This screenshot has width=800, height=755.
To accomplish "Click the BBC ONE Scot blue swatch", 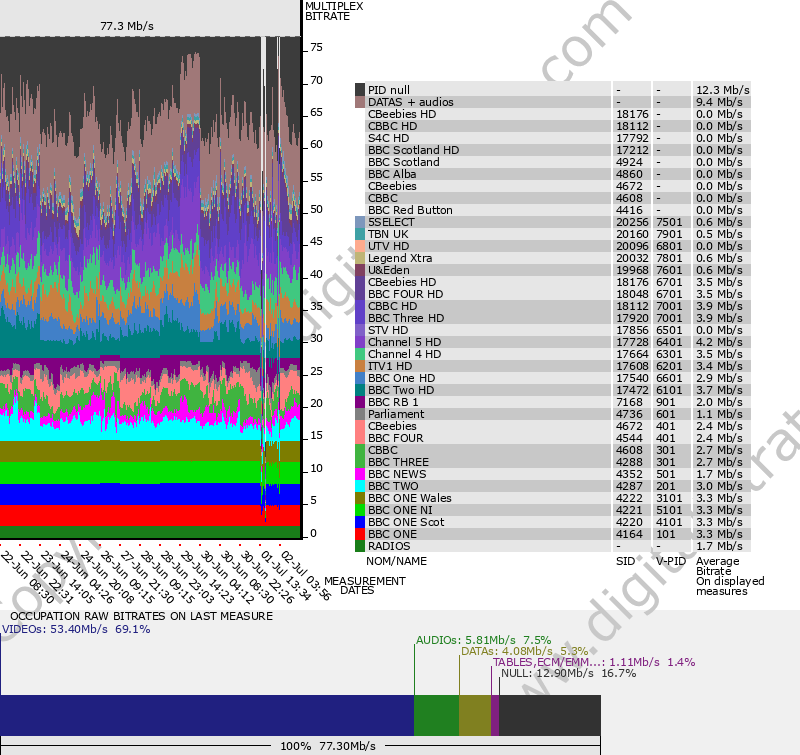I will (x=360, y=522).
